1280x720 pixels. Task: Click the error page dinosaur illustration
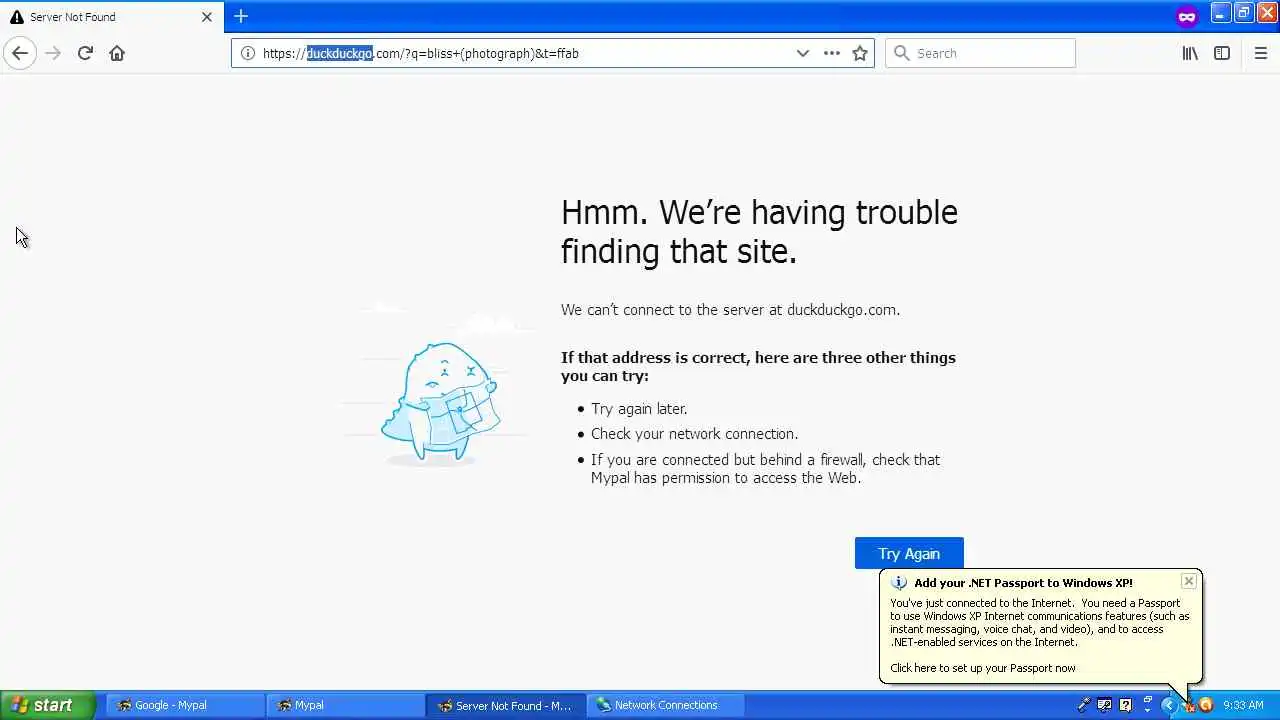tap(440, 403)
